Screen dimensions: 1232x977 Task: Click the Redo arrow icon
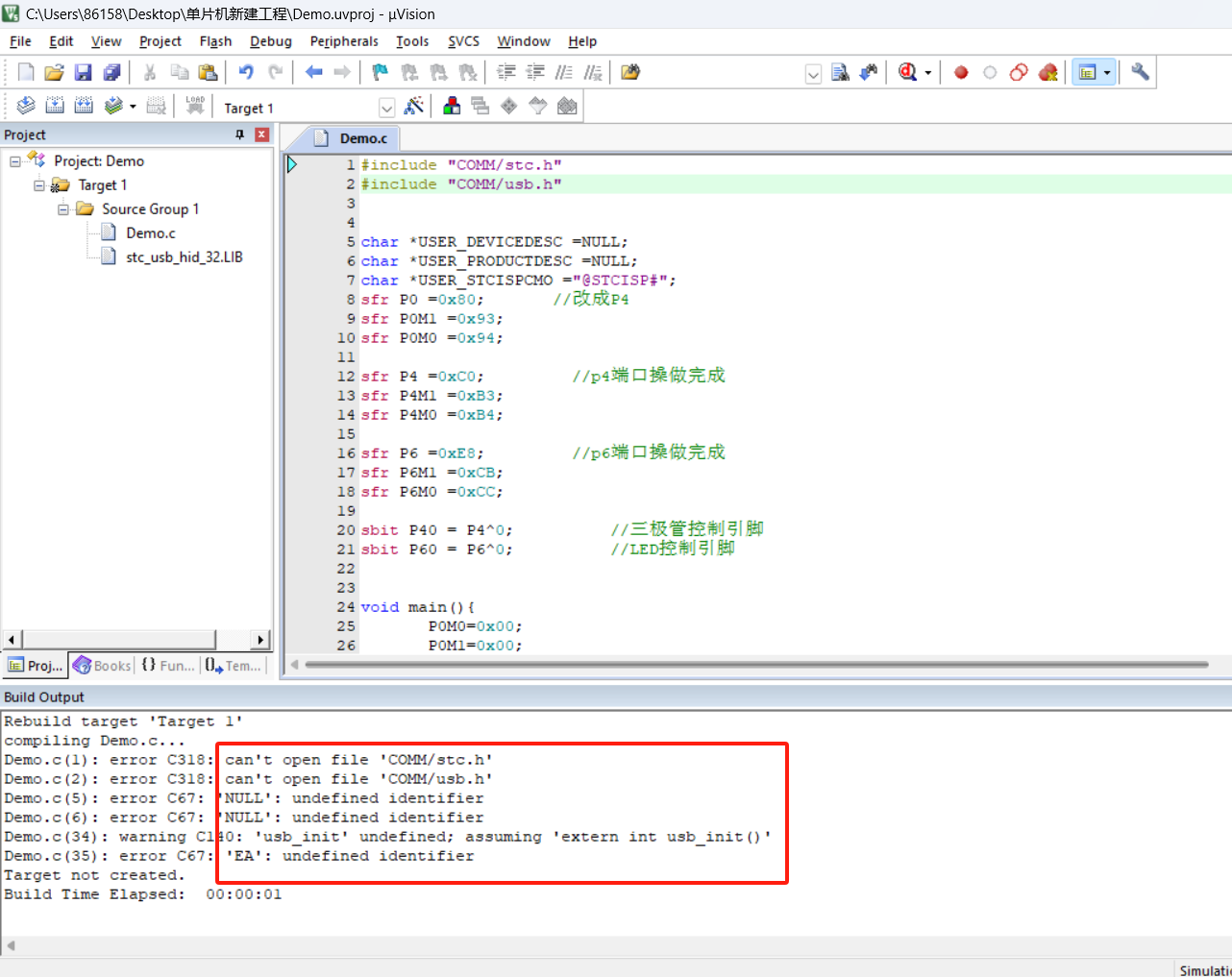[x=275, y=72]
